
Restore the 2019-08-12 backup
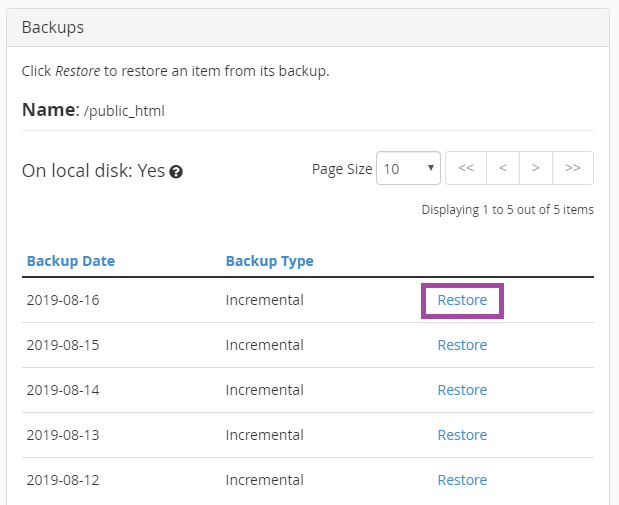[462, 480]
